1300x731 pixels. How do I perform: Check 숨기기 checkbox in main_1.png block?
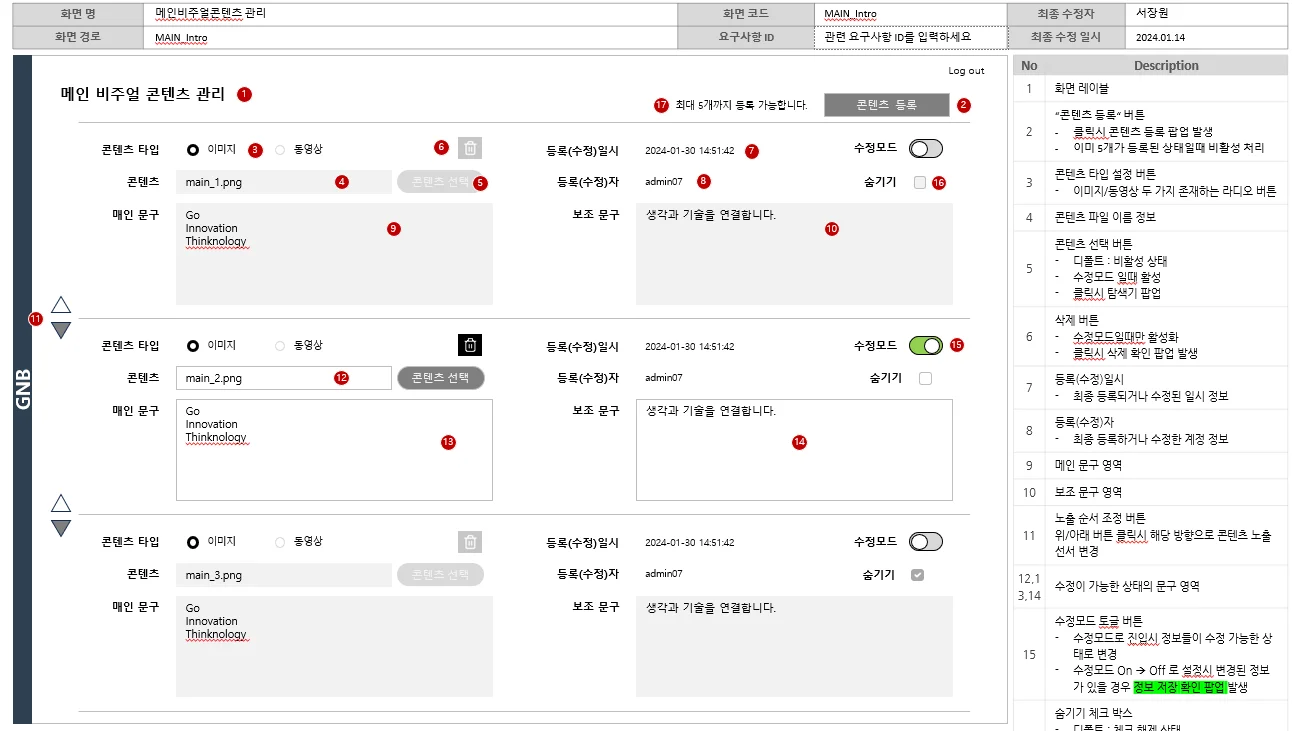click(x=919, y=182)
